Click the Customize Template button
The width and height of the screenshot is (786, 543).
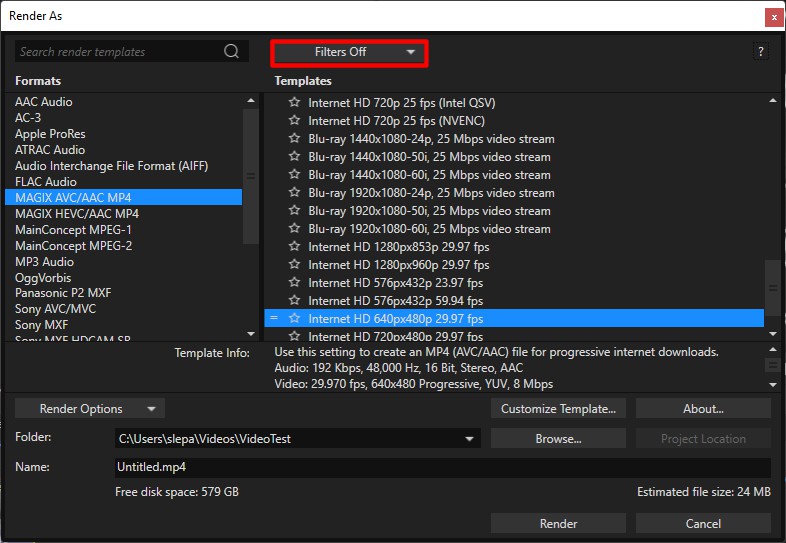pyautogui.click(x=558, y=409)
